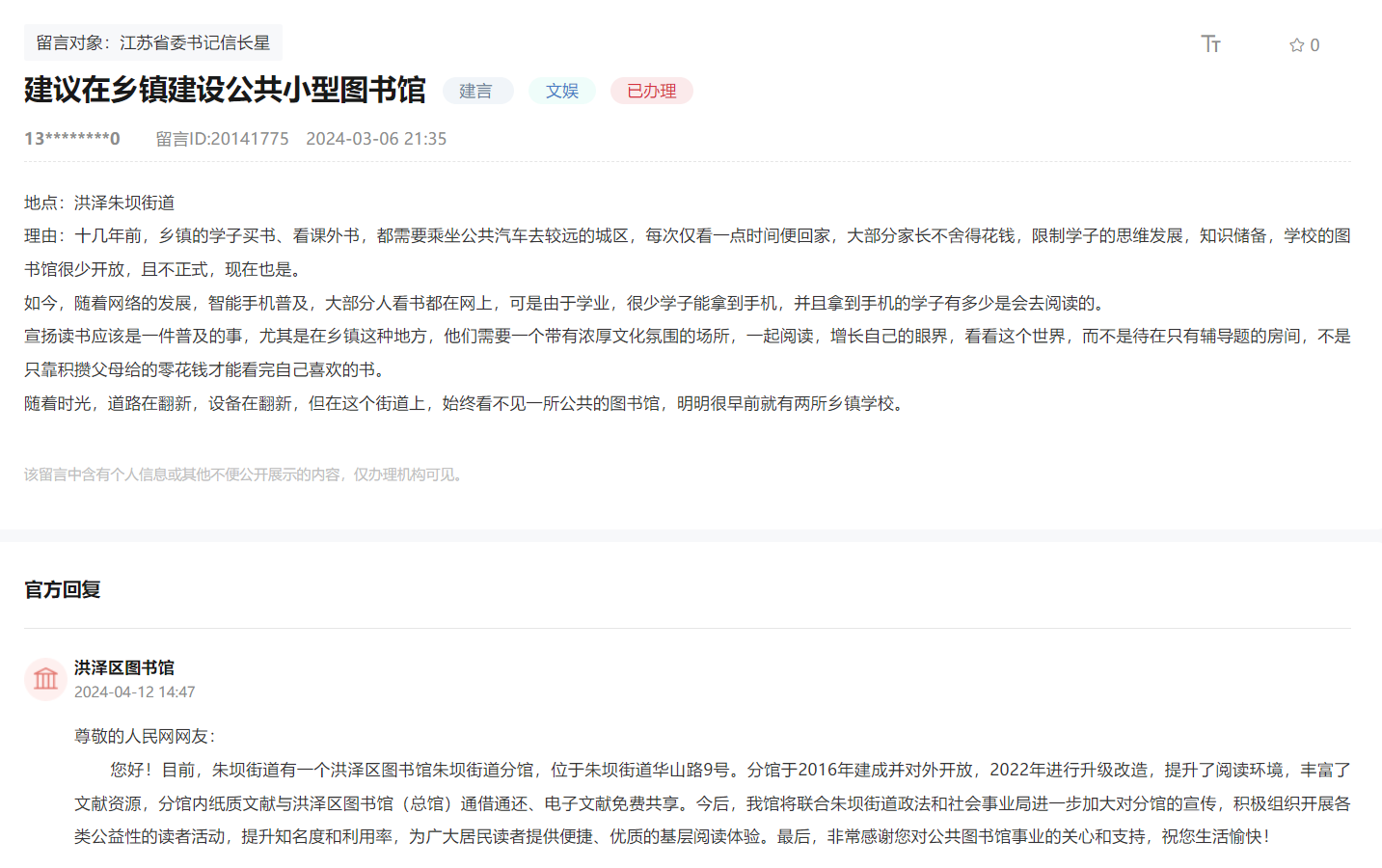Toggle larger text display with Tт control
The height and width of the screenshot is (868, 1382).
pos(1211,43)
